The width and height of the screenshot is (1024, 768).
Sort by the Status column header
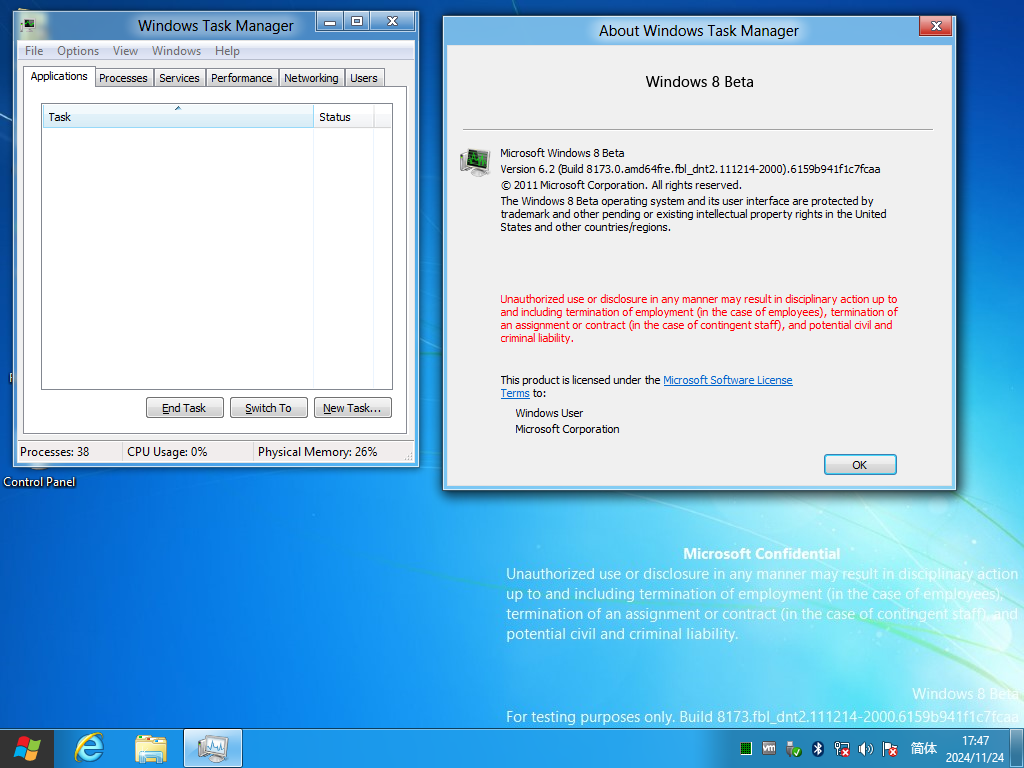(x=344, y=116)
